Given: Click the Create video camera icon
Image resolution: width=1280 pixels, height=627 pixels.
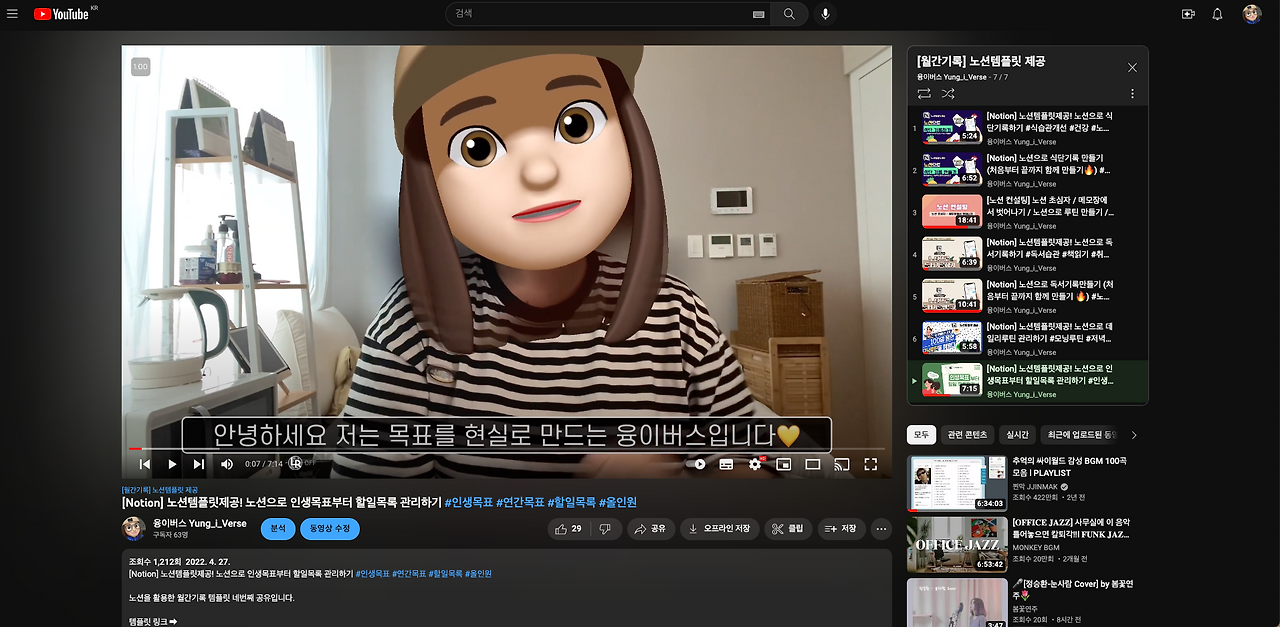Looking at the screenshot, I should 1188,14.
